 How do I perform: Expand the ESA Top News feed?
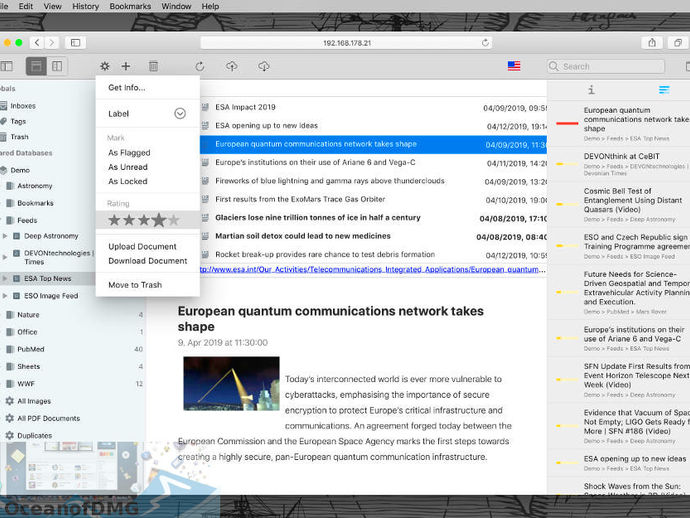[5, 279]
